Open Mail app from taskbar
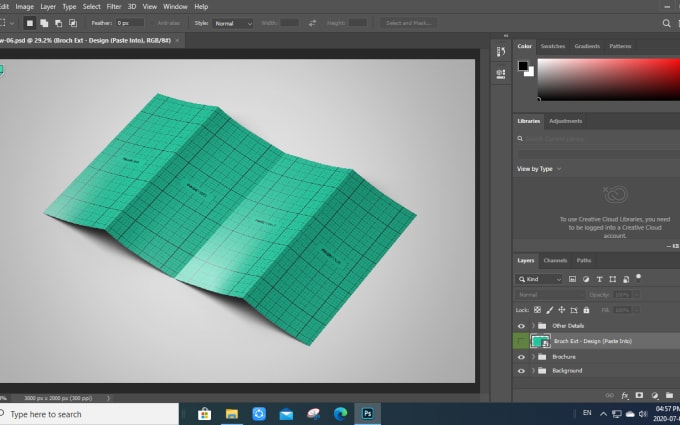Image resolution: width=680 pixels, height=425 pixels. point(286,414)
